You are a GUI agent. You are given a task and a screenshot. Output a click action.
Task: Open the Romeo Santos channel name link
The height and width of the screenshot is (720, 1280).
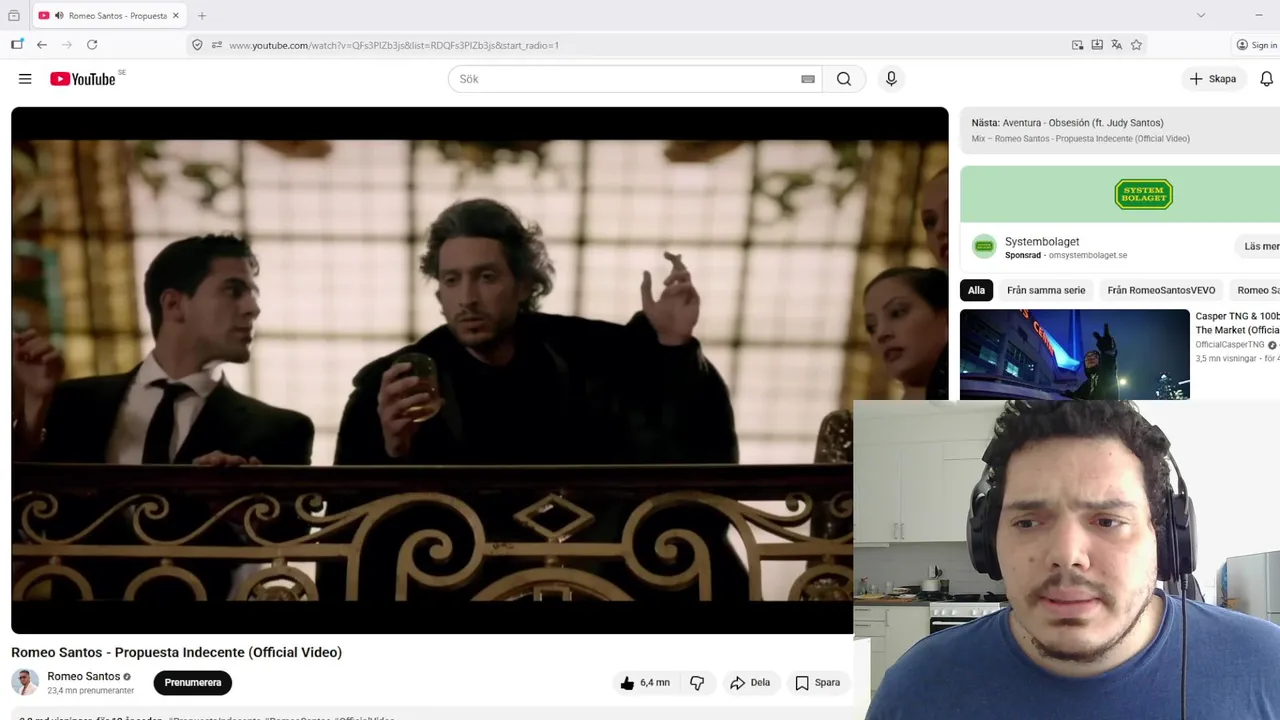[83, 676]
